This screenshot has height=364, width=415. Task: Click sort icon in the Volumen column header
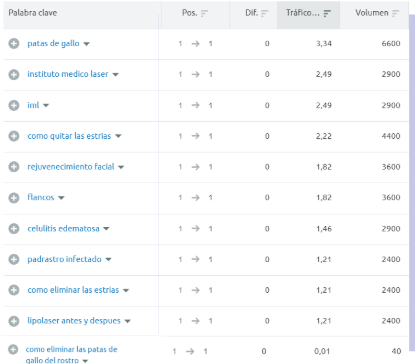point(396,13)
